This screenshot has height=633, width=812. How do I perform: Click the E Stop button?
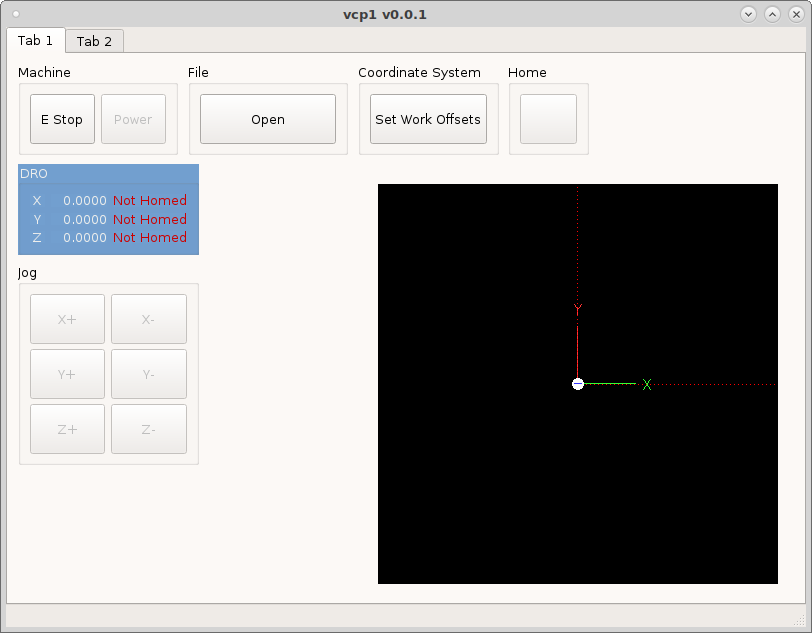click(62, 119)
